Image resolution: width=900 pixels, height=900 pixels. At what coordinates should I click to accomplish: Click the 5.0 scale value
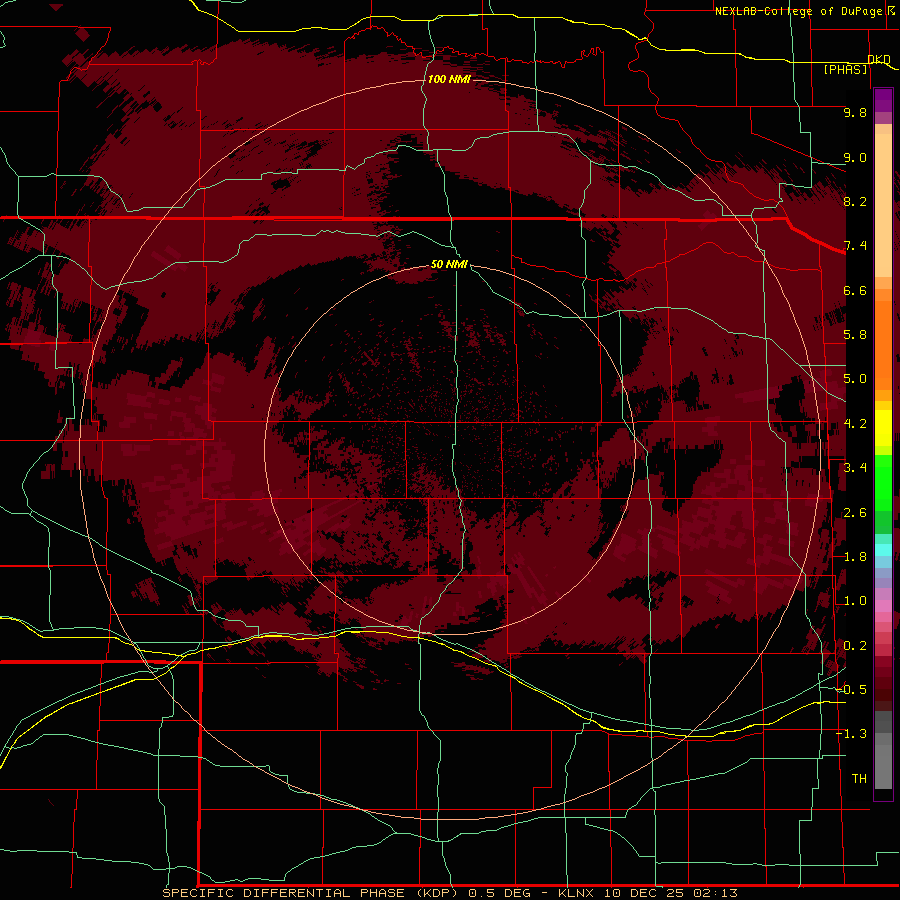click(855, 379)
